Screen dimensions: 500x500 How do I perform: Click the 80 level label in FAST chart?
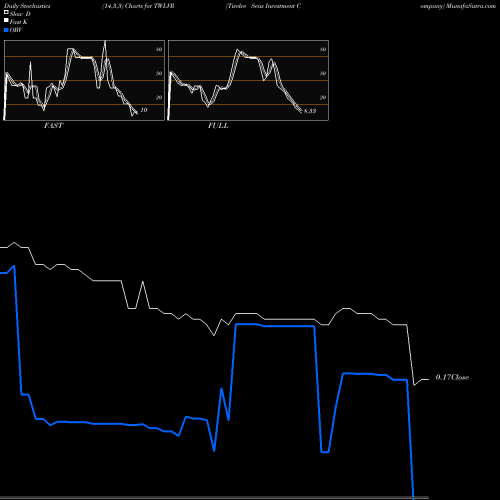click(159, 49)
